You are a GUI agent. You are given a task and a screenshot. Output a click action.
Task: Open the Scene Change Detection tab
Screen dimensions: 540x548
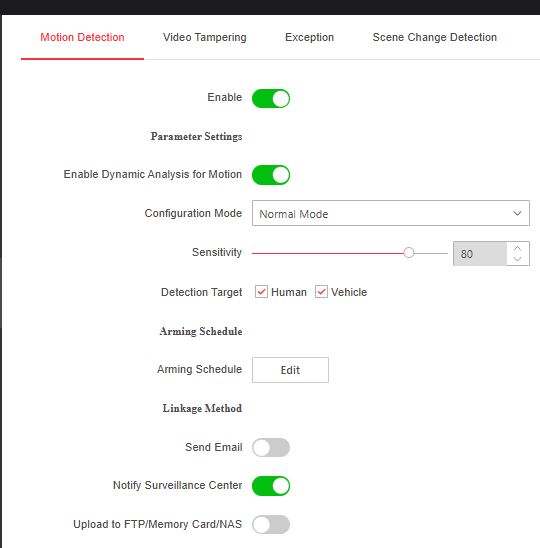coord(434,37)
